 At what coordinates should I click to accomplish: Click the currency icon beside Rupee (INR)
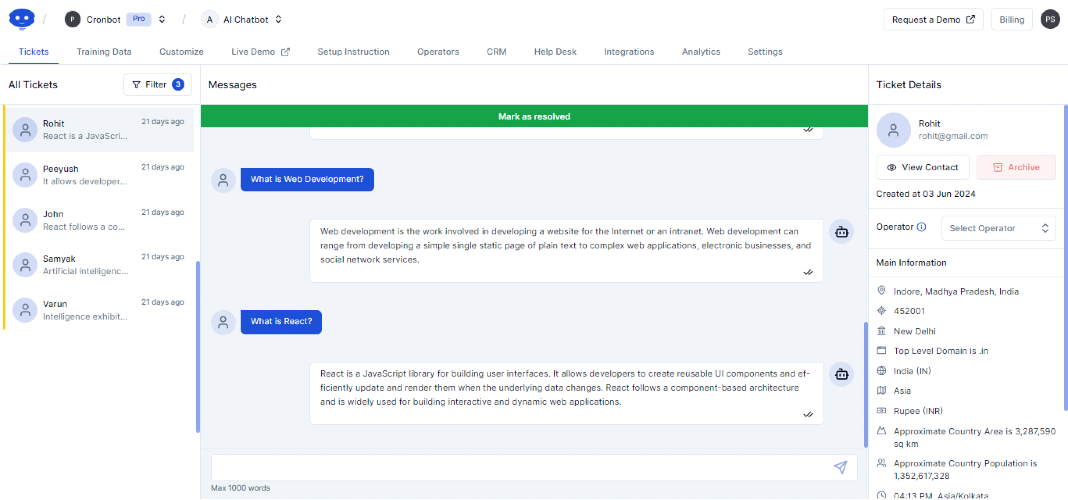[881, 411]
